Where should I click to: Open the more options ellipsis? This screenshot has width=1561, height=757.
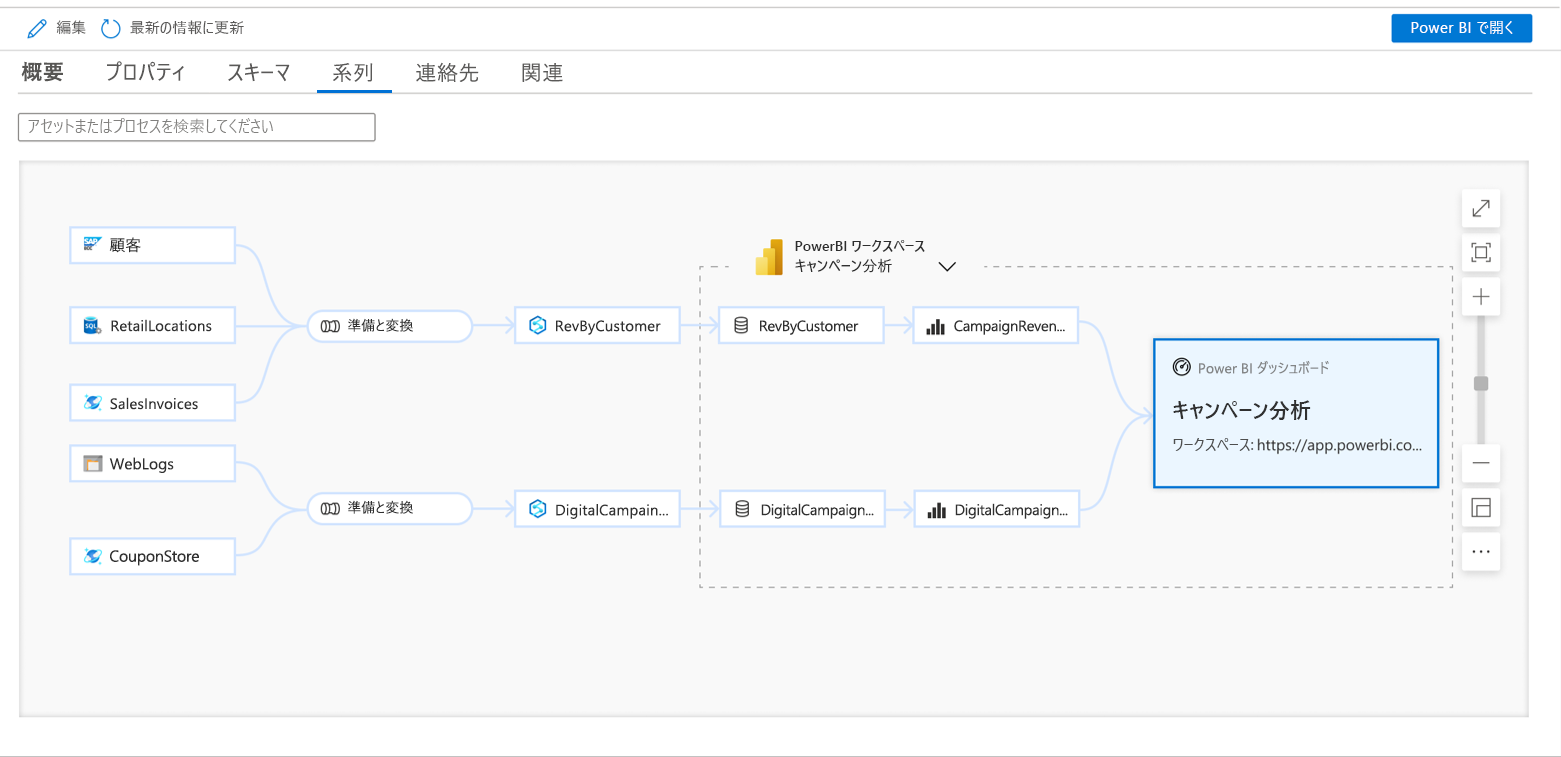click(x=1481, y=551)
